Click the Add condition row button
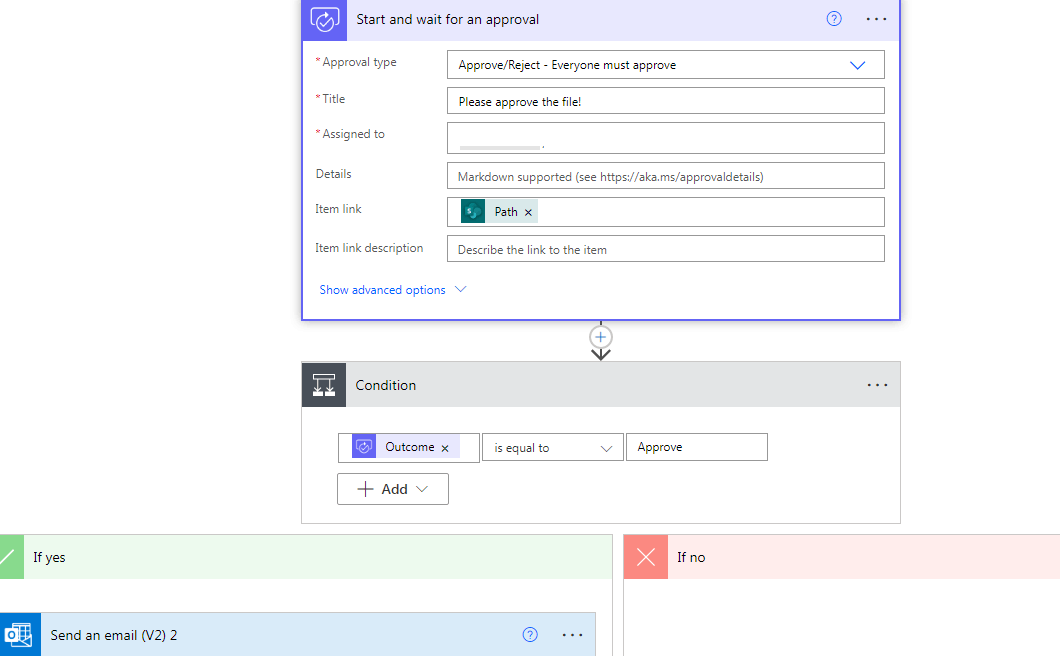 tap(393, 489)
